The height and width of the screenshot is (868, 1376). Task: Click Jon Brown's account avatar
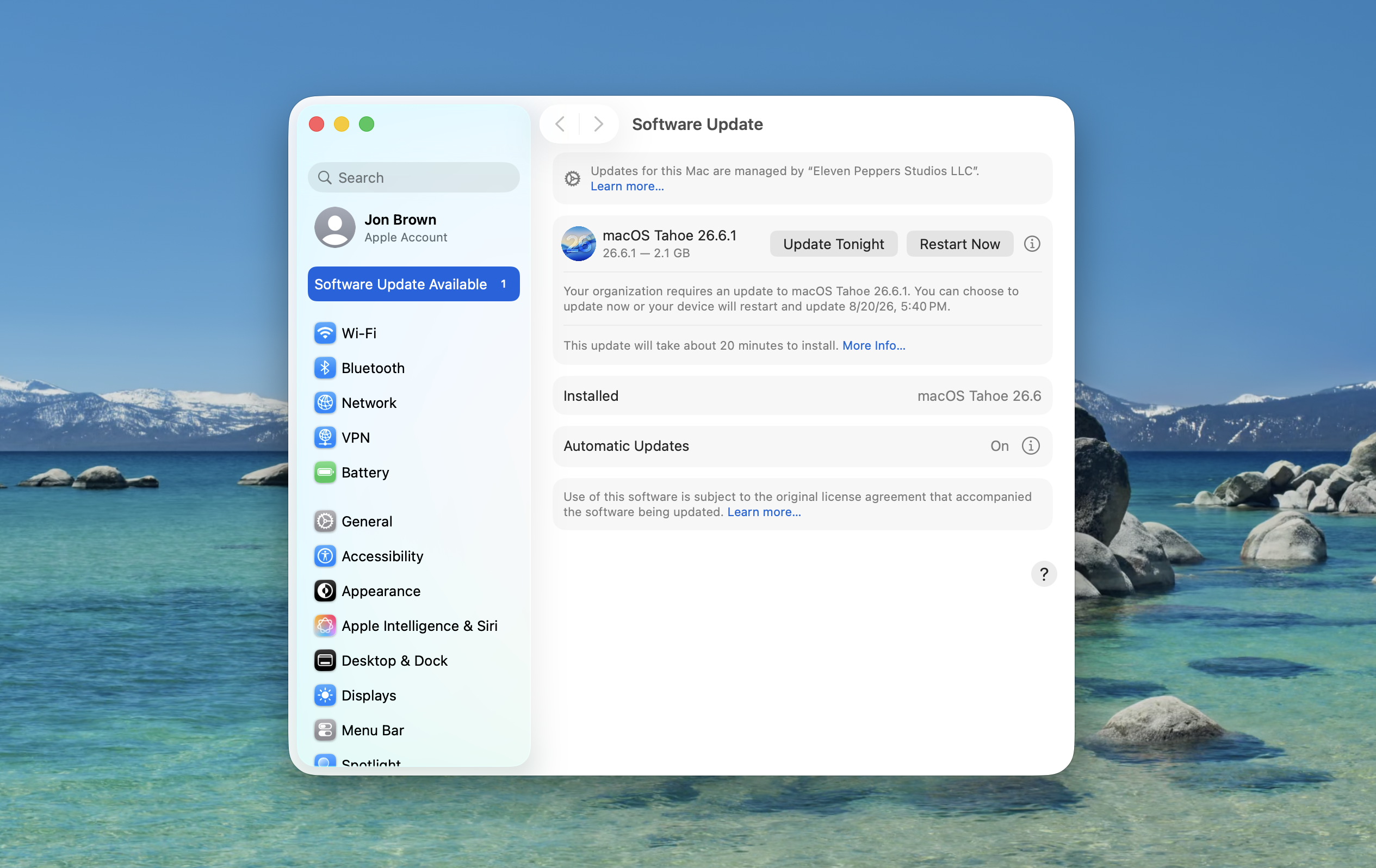(335, 227)
